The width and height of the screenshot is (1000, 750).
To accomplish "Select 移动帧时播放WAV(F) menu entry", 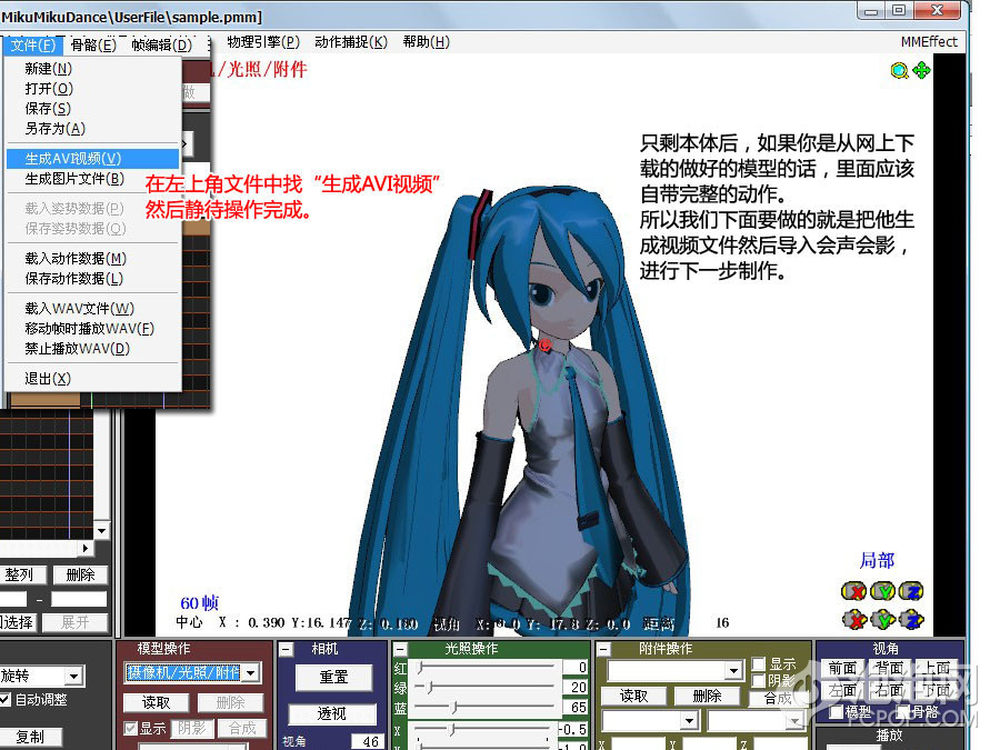I will click(92, 328).
